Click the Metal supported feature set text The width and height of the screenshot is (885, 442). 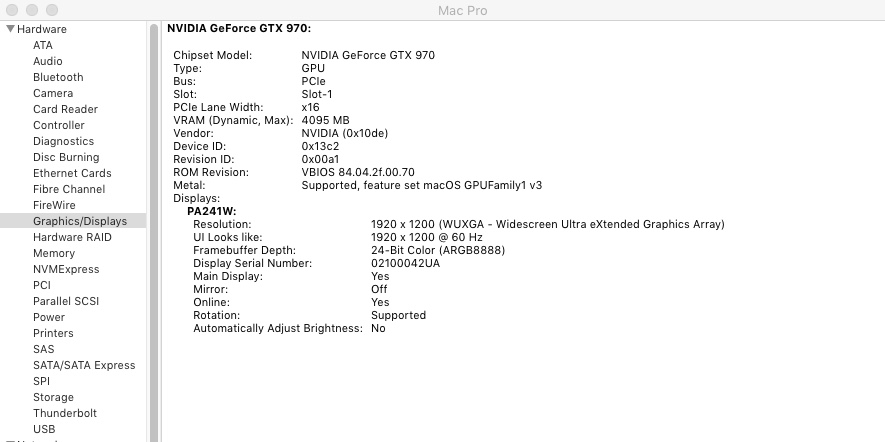pyautogui.click(x=422, y=185)
